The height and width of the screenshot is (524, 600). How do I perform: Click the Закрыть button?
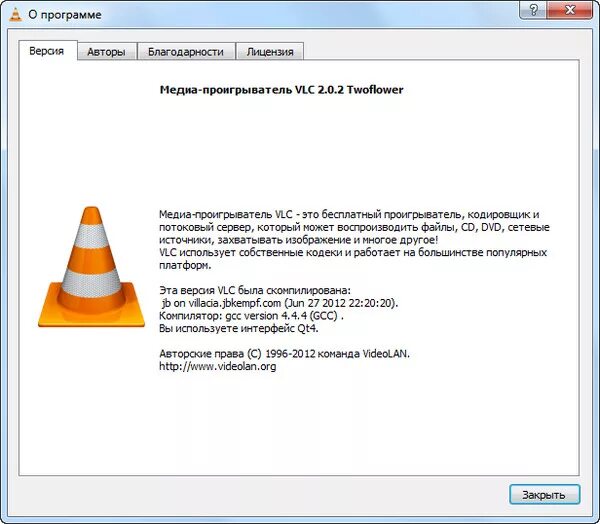[544, 495]
